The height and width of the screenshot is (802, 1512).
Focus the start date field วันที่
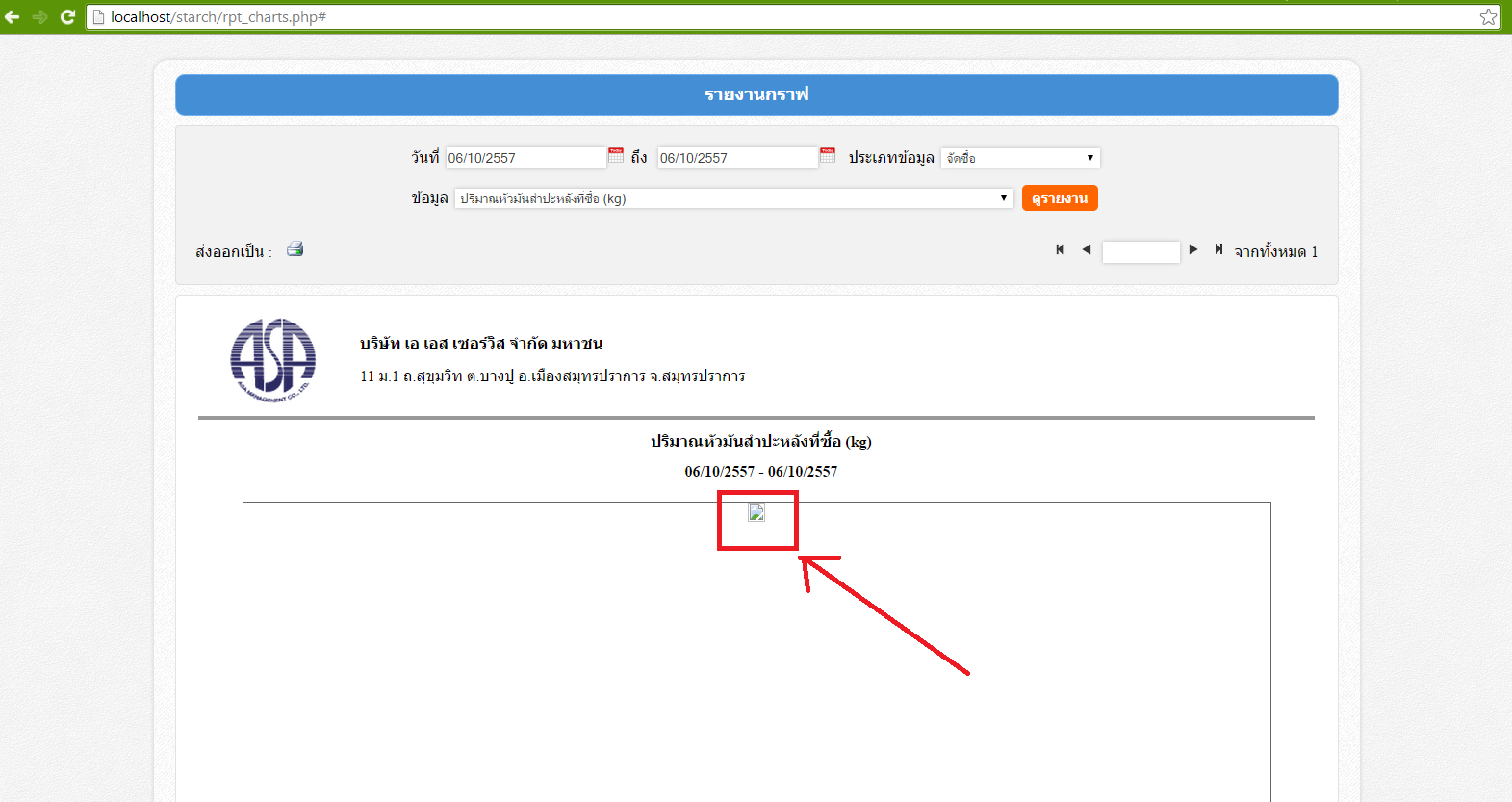tap(525, 158)
